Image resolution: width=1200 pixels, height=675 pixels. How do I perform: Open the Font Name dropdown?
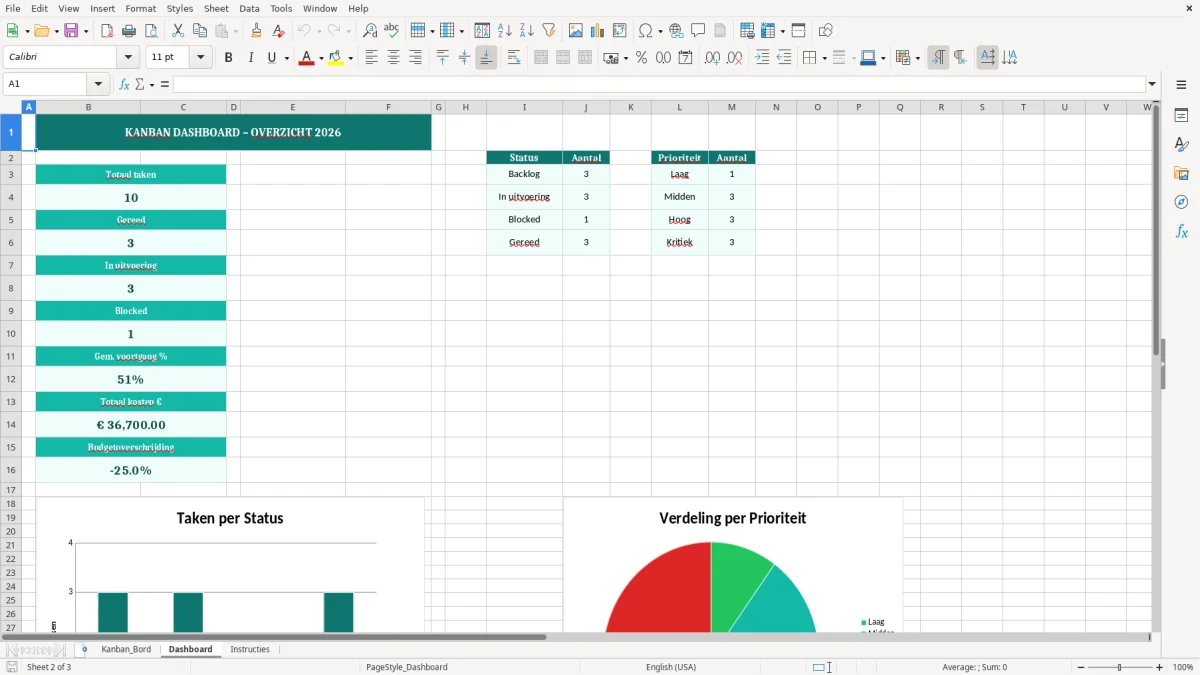[128, 58]
